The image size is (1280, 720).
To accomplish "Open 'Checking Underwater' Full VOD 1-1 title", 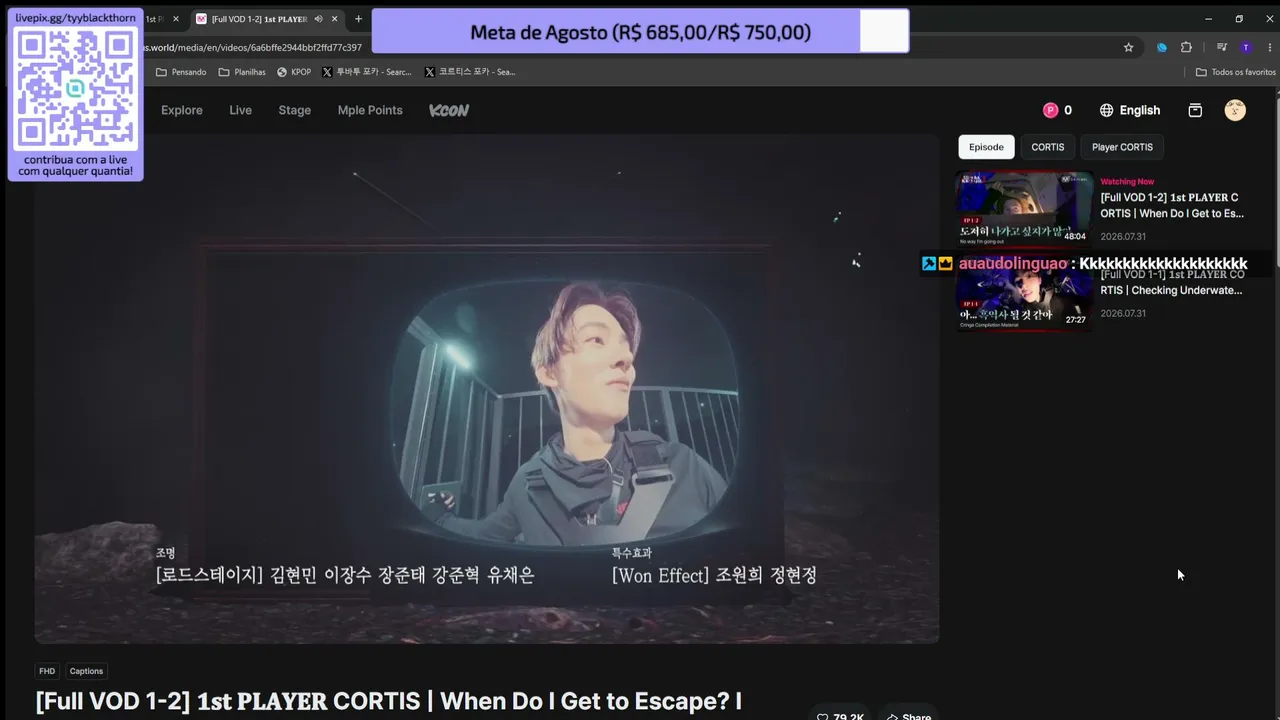I will 1173,282.
